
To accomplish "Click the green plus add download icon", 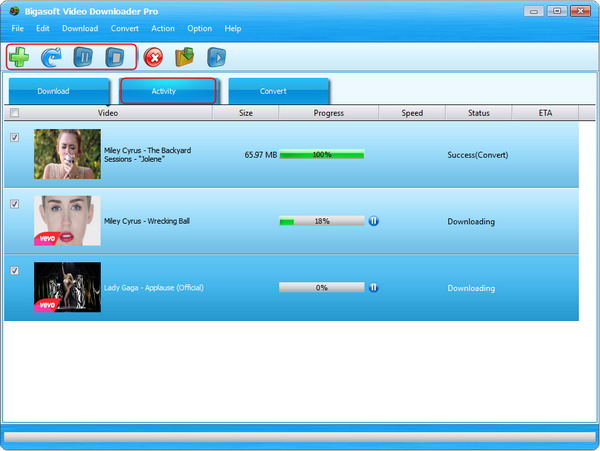I will tap(19, 57).
